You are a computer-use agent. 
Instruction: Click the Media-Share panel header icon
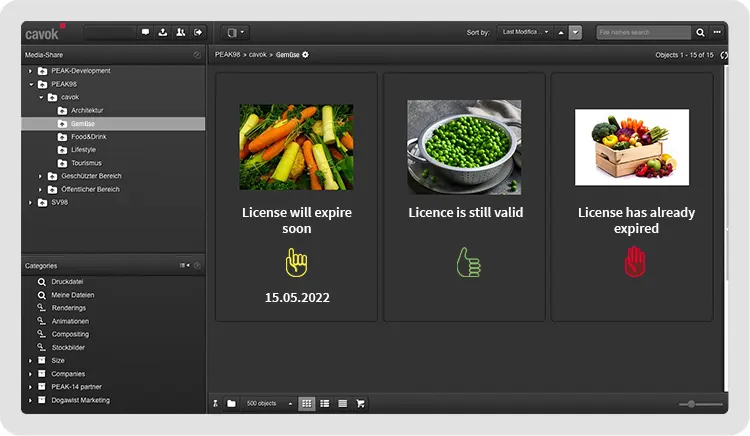tap(197, 55)
